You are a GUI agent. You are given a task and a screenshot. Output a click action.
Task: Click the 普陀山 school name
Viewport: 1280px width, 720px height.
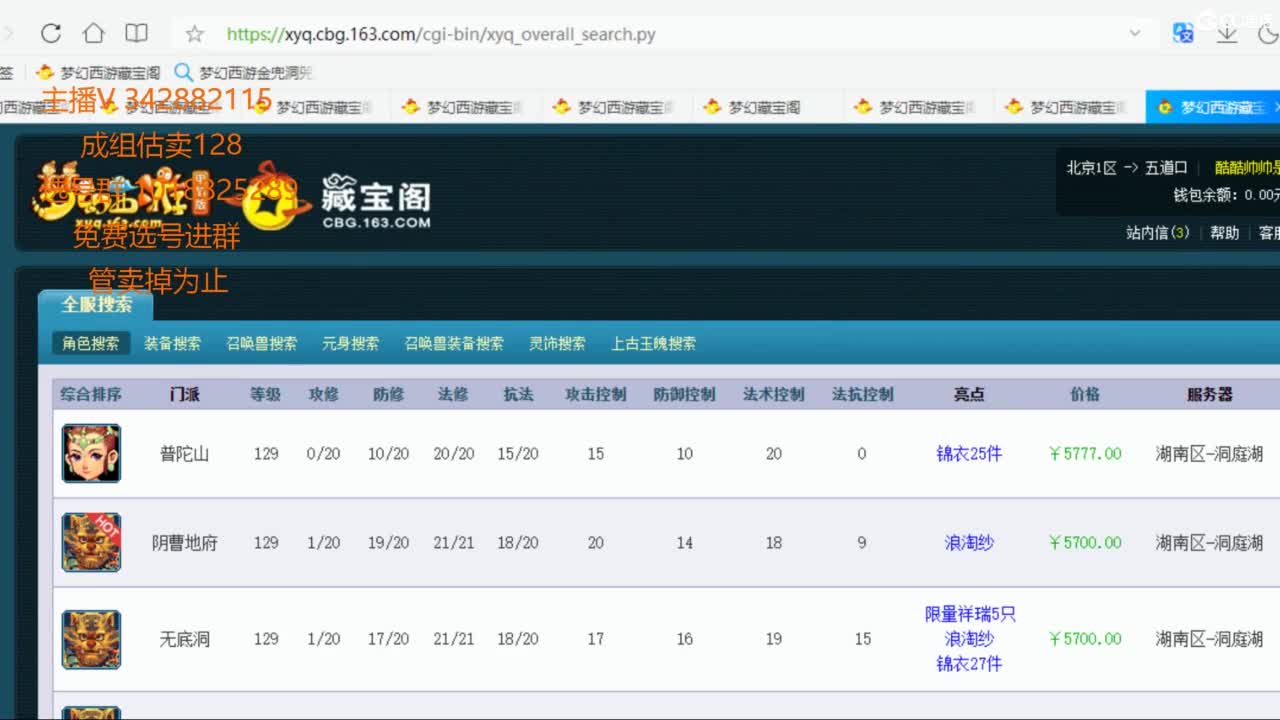click(x=184, y=453)
